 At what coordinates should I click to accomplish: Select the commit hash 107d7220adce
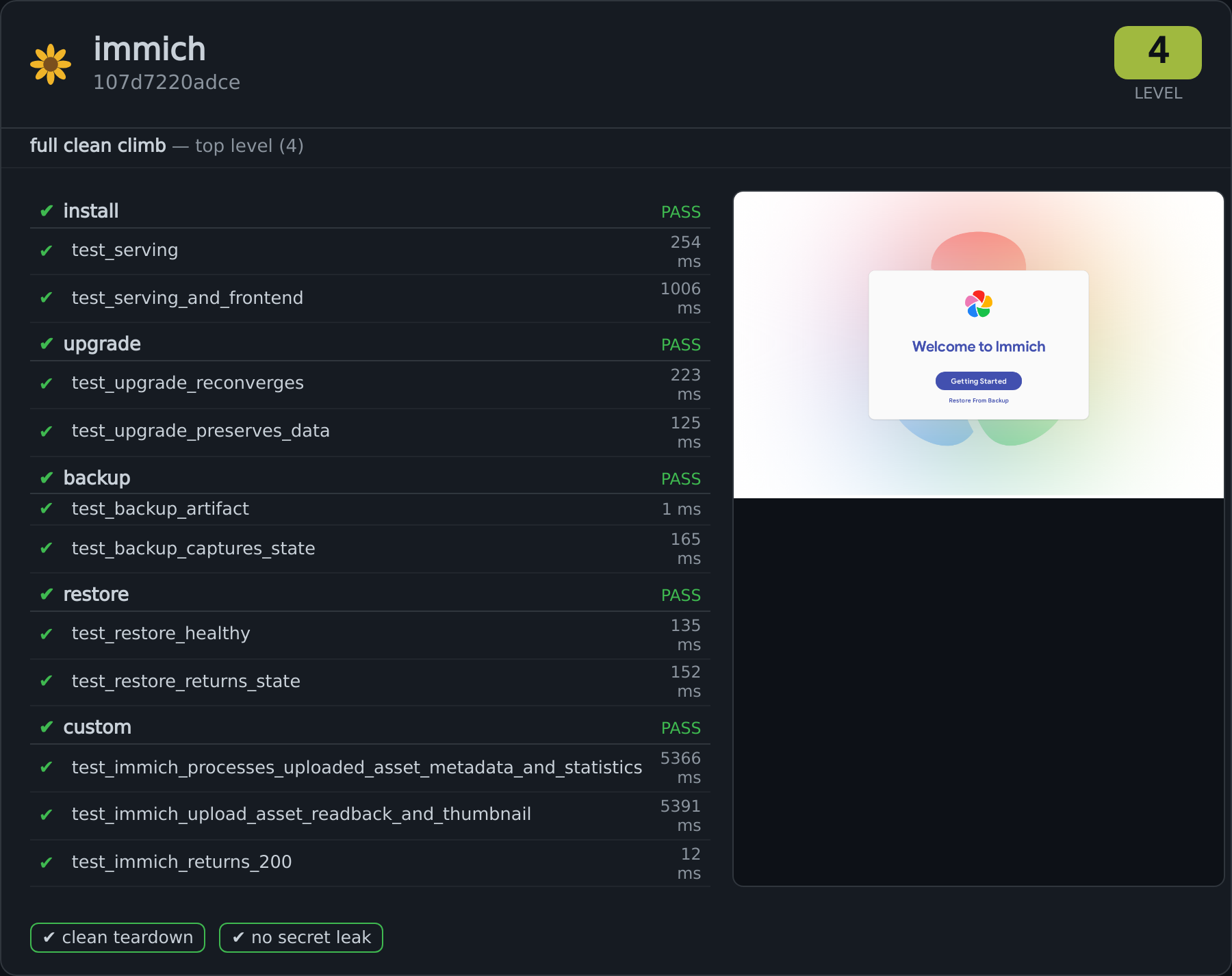(166, 82)
